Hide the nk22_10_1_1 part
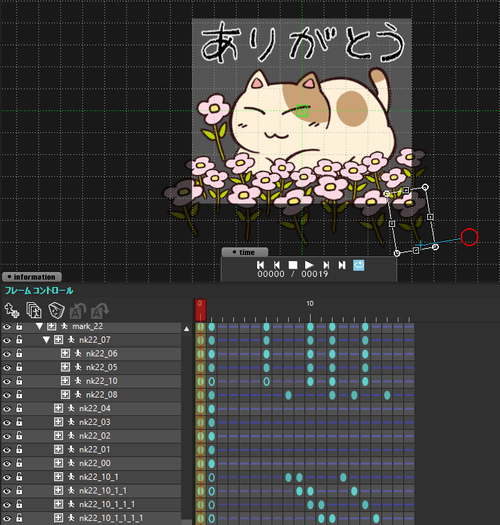 (x=7, y=491)
